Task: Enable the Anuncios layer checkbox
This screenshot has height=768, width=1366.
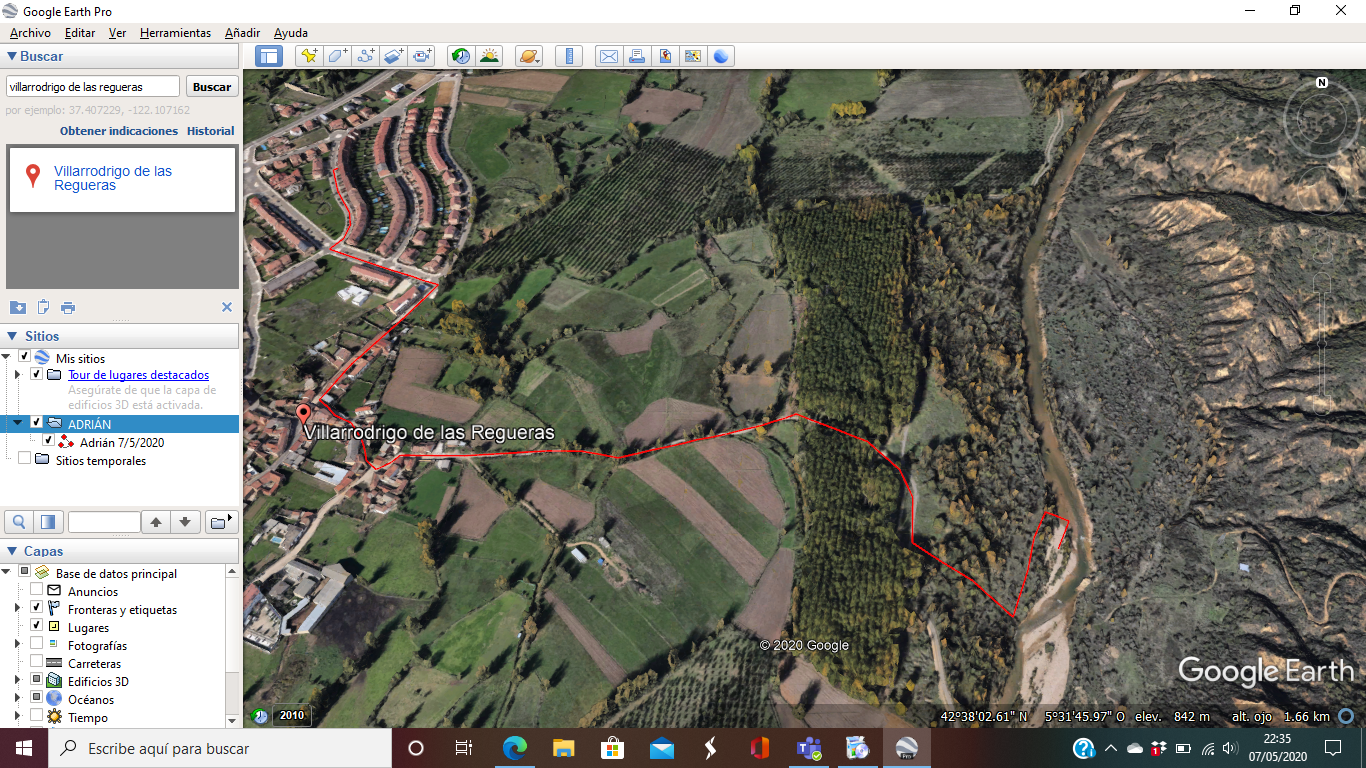Action: 37,591
